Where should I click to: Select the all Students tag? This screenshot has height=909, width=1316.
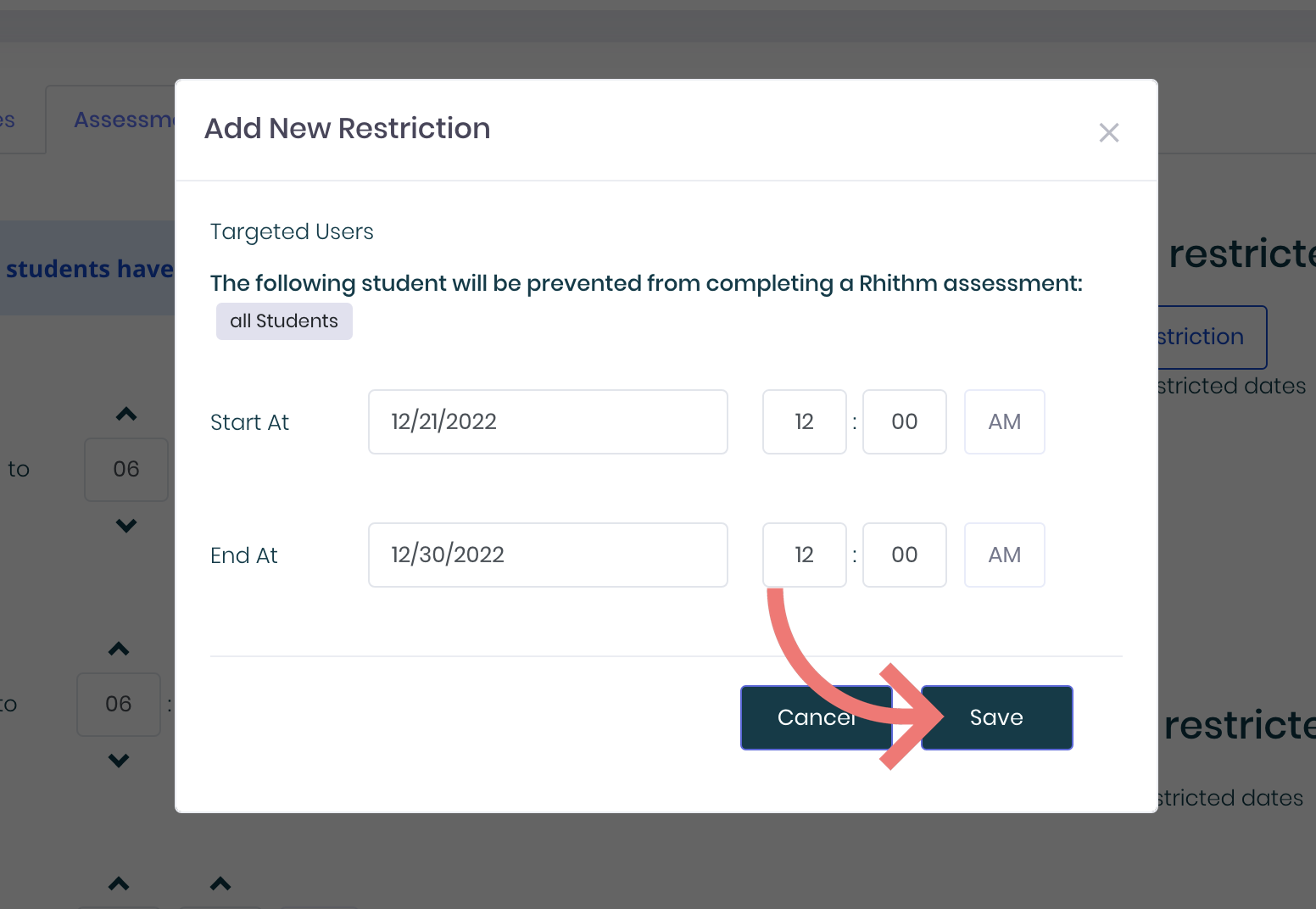(x=284, y=321)
